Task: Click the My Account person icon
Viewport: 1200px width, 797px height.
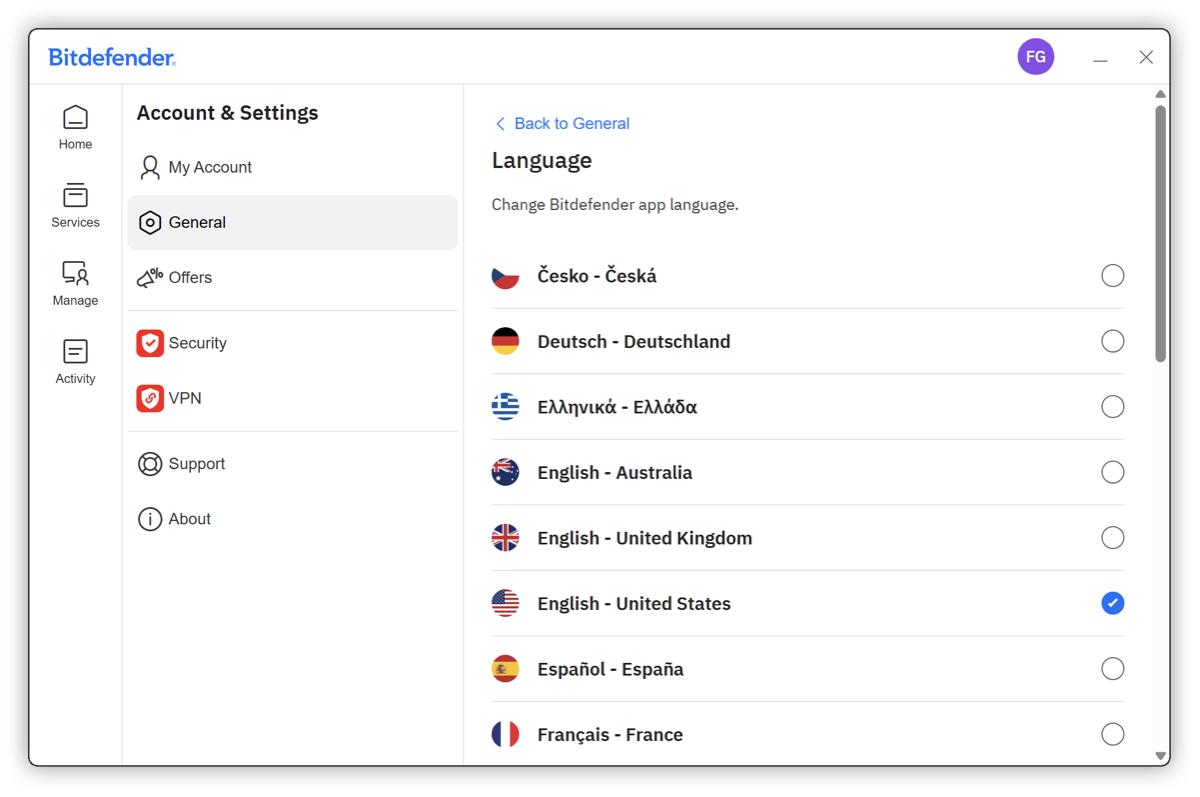Action: tap(150, 167)
